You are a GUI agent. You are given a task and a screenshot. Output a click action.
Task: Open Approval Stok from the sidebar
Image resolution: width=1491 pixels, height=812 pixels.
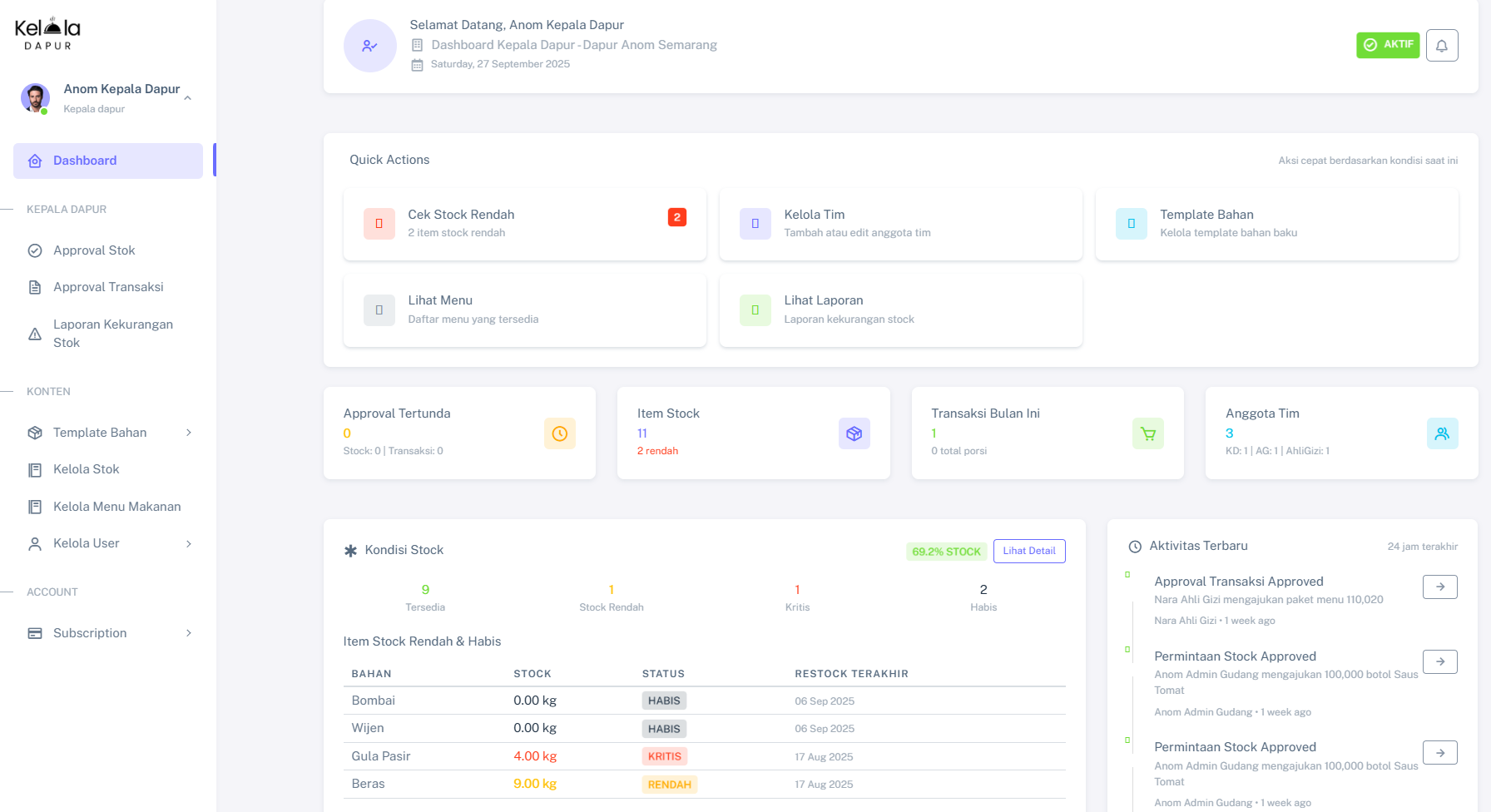click(x=94, y=250)
